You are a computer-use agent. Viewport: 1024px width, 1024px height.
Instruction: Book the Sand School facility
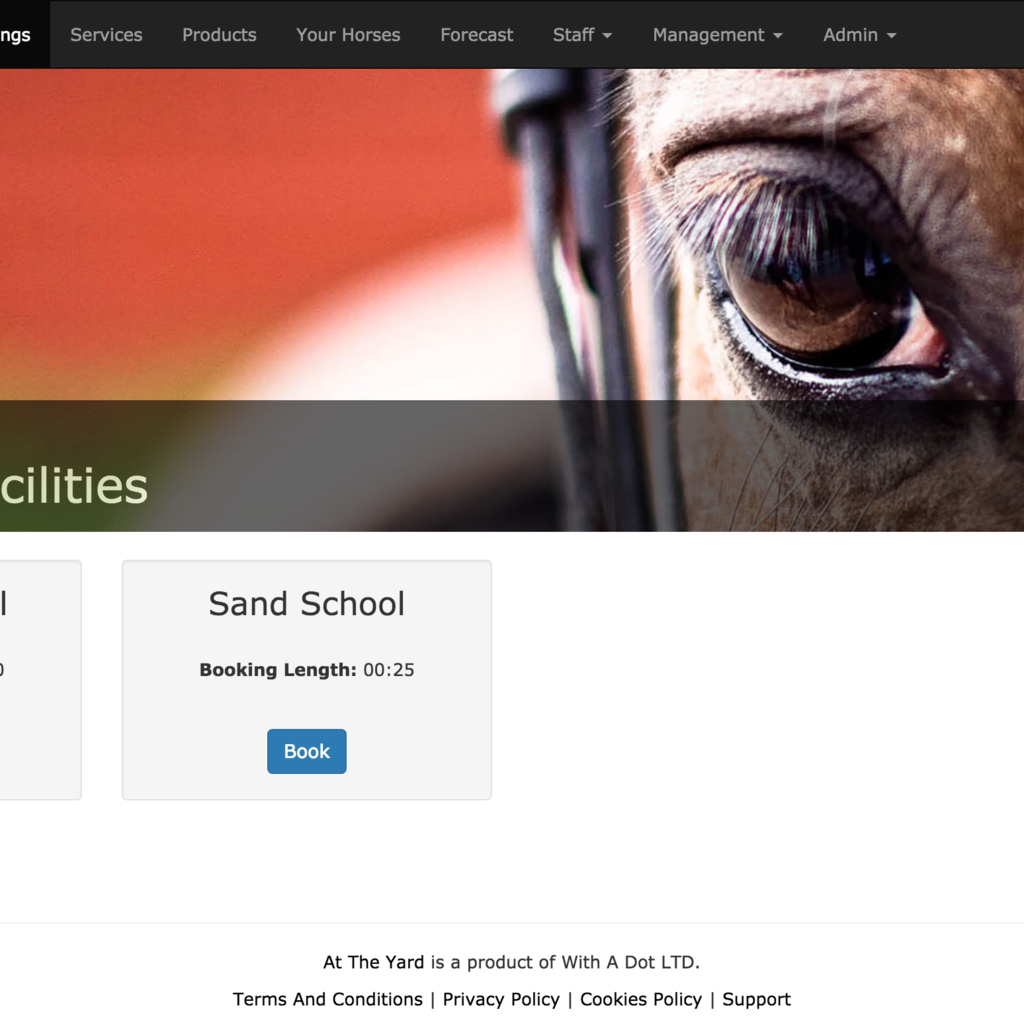306,751
